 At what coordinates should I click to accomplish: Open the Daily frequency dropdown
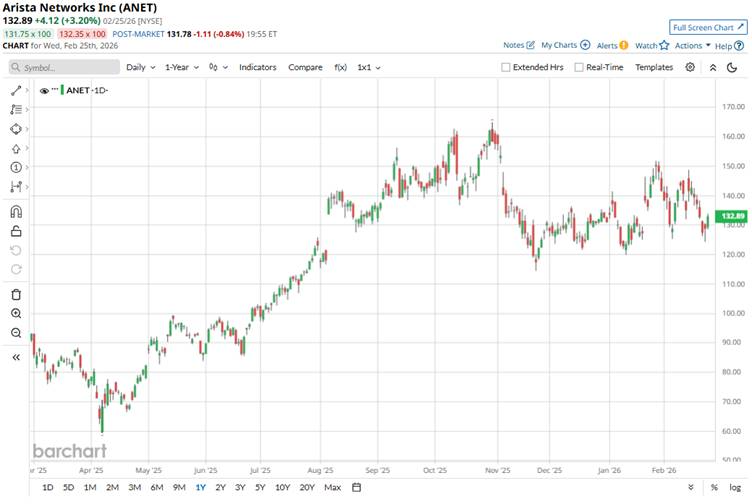141,68
